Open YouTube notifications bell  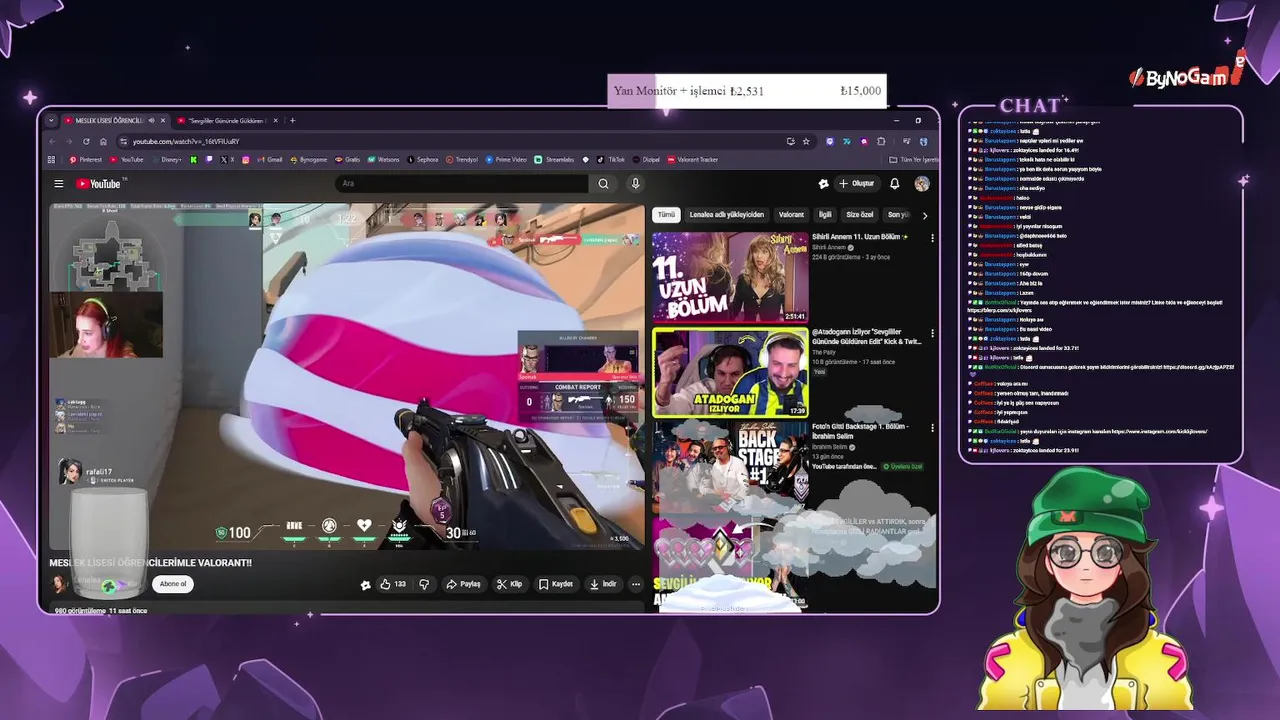[x=894, y=184]
